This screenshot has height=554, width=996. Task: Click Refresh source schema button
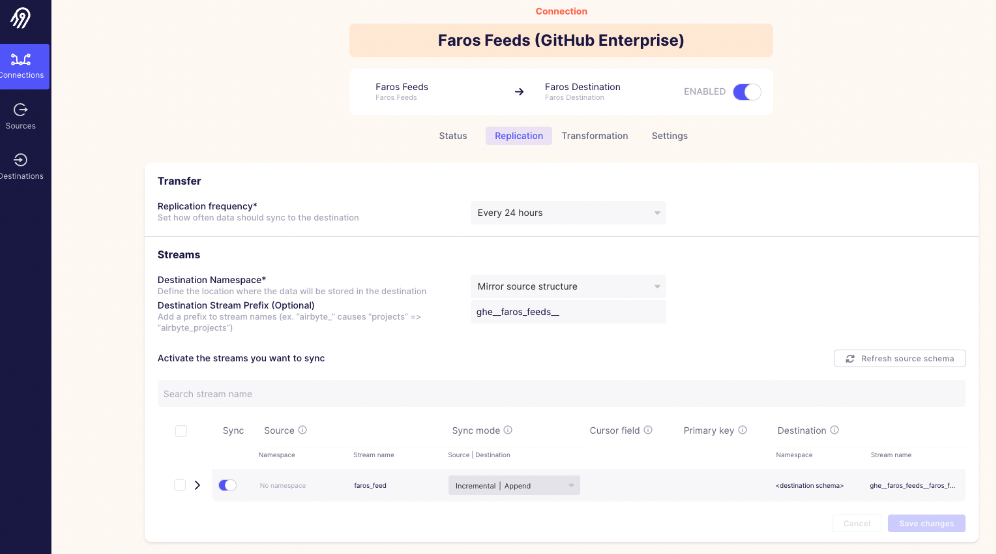tap(899, 358)
